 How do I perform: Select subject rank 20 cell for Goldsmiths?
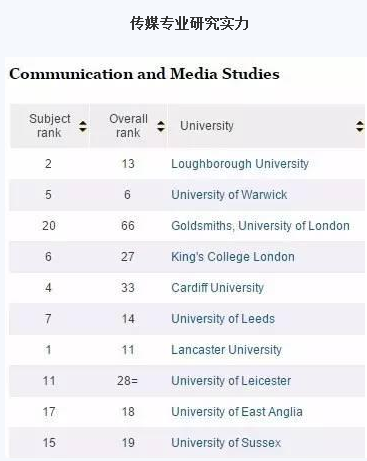[x=49, y=226]
